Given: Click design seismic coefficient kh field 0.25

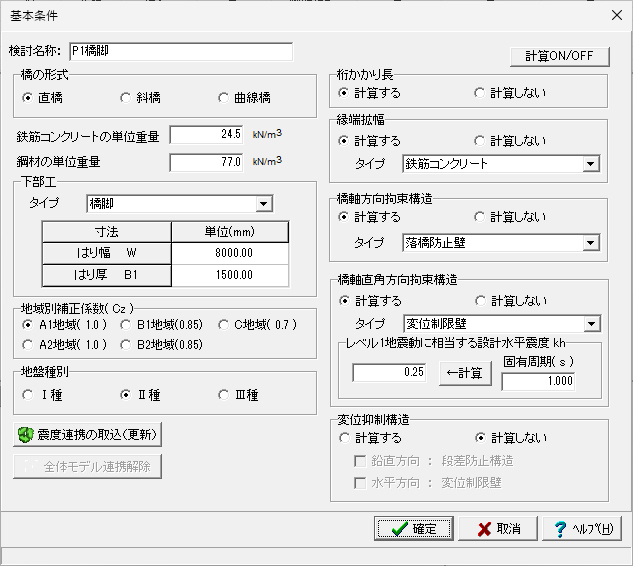Looking at the screenshot, I should [x=389, y=372].
